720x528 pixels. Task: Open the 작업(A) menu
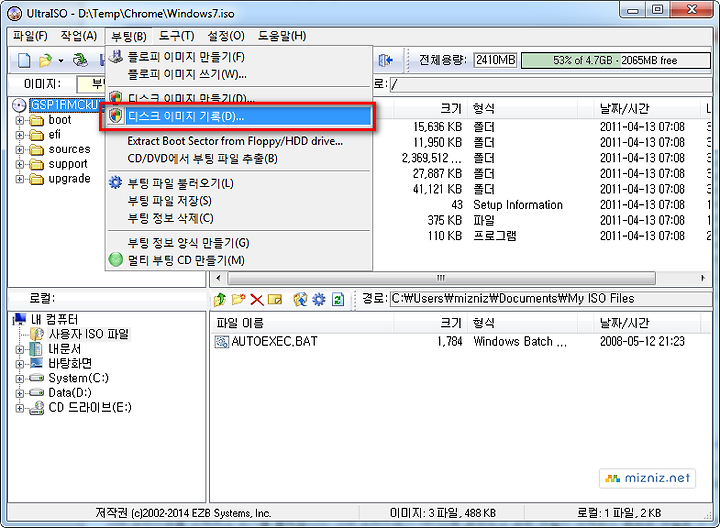[79, 36]
